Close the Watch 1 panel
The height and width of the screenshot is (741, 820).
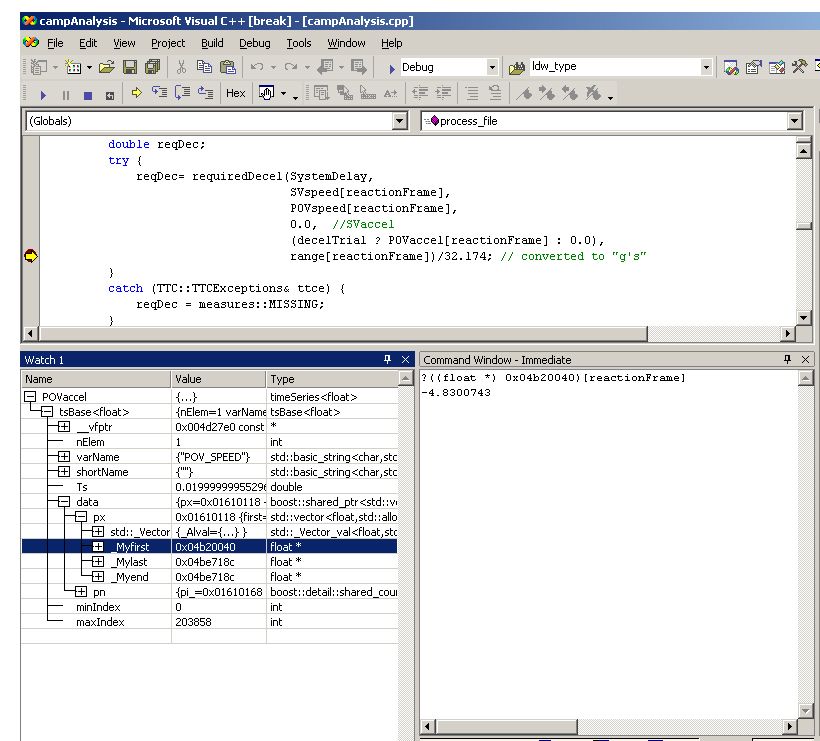click(405, 359)
